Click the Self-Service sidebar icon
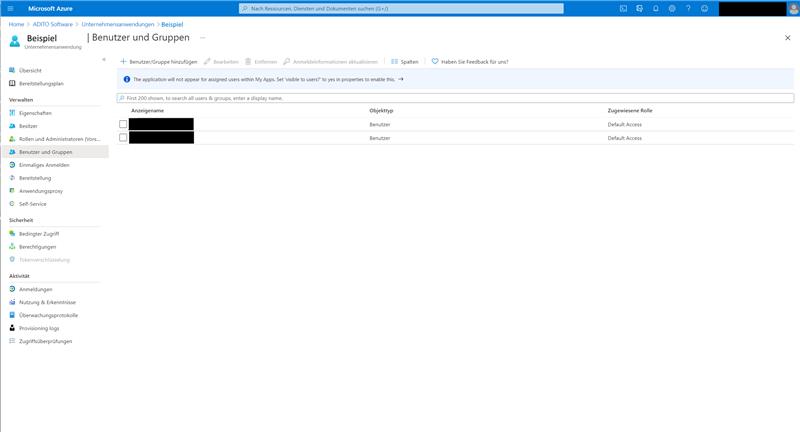800x432 pixels. 12,204
